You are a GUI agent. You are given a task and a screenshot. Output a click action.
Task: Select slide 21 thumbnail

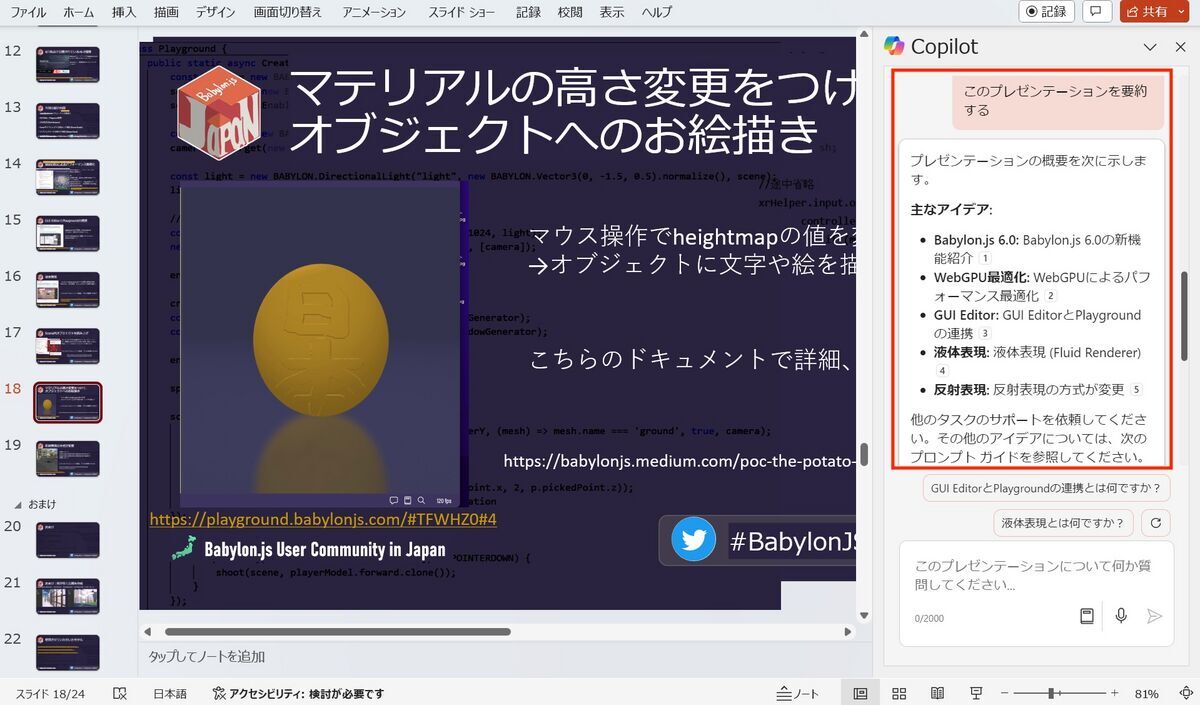pos(67,596)
